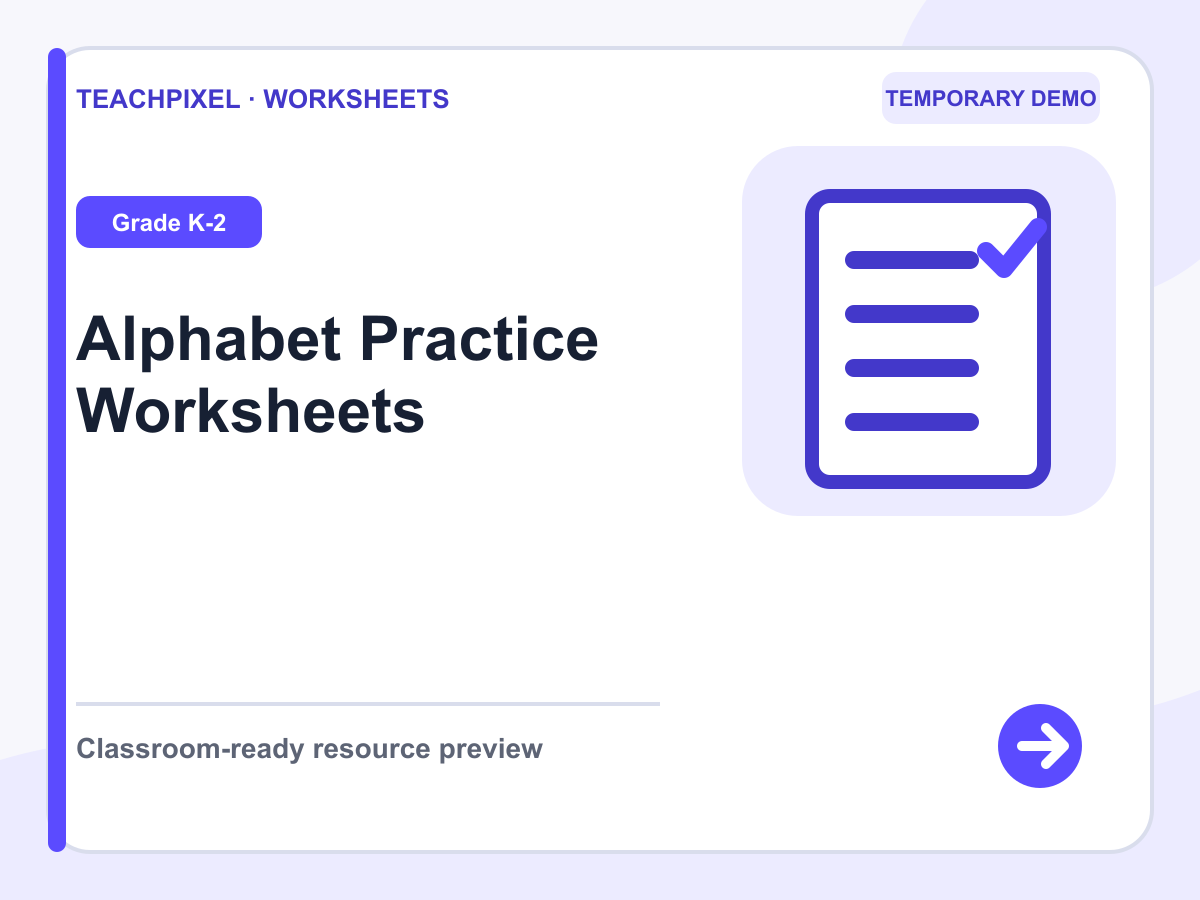Click the second line in checklist icon
This screenshot has height=900, width=1200.
pyautogui.click(x=912, y=314)
